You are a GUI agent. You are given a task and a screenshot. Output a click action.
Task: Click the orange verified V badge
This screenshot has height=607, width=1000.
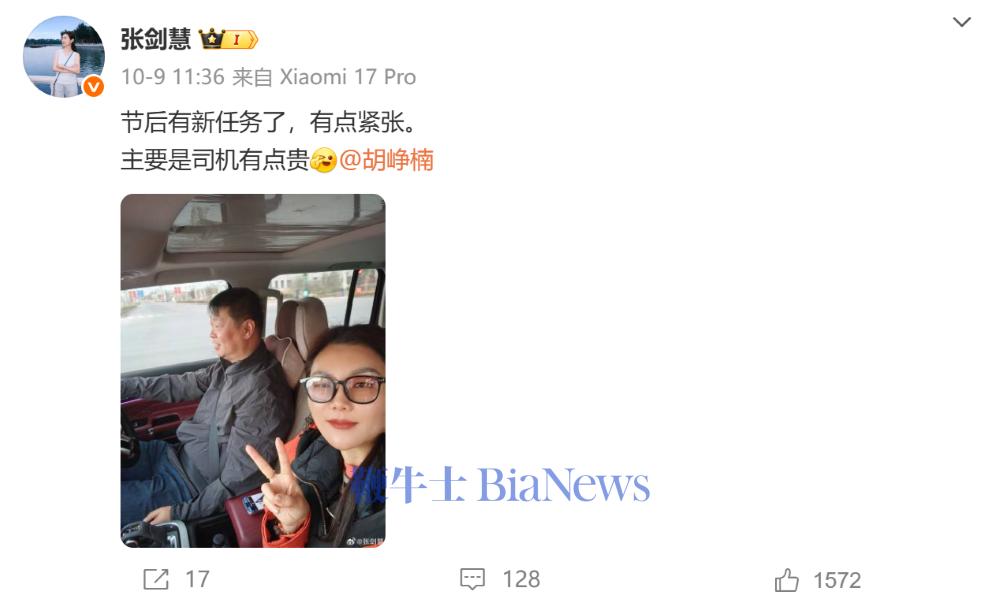[x=94, y=86]
